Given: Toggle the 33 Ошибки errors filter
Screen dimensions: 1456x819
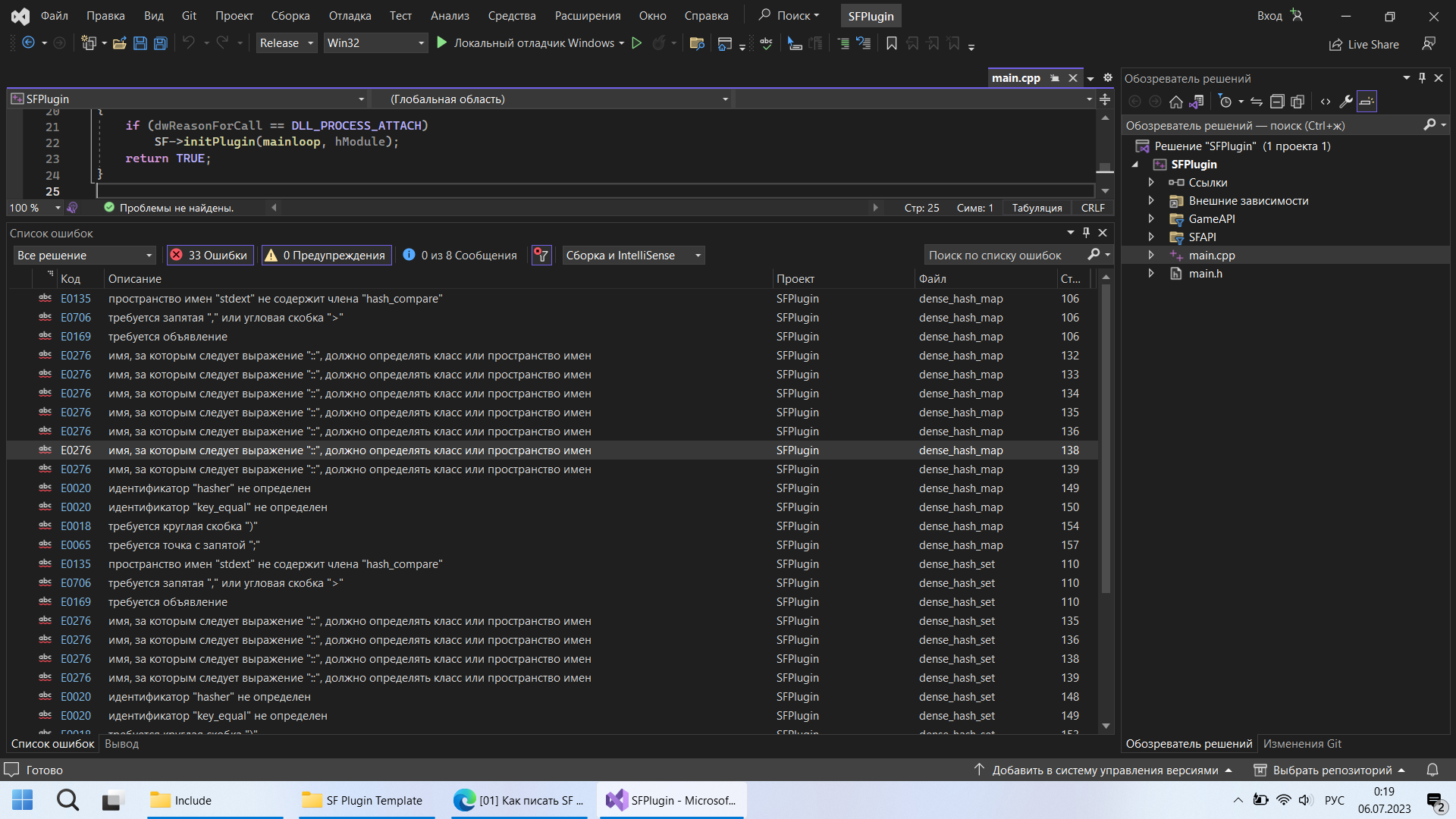Looking at the screenshot, I should pos(210,256).
